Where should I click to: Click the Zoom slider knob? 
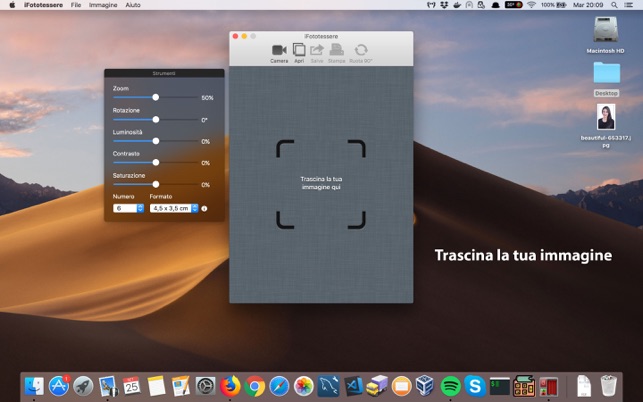(156, 97)
